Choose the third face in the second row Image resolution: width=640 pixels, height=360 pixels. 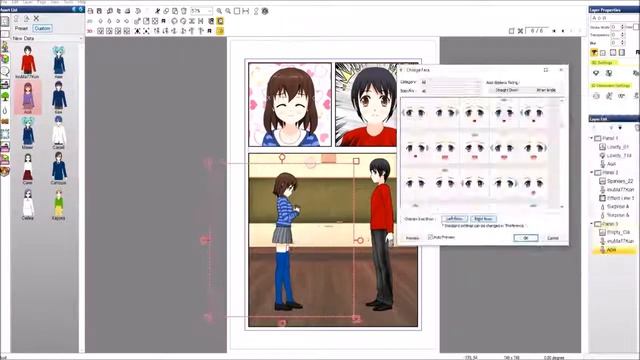[x=475, y=149]
